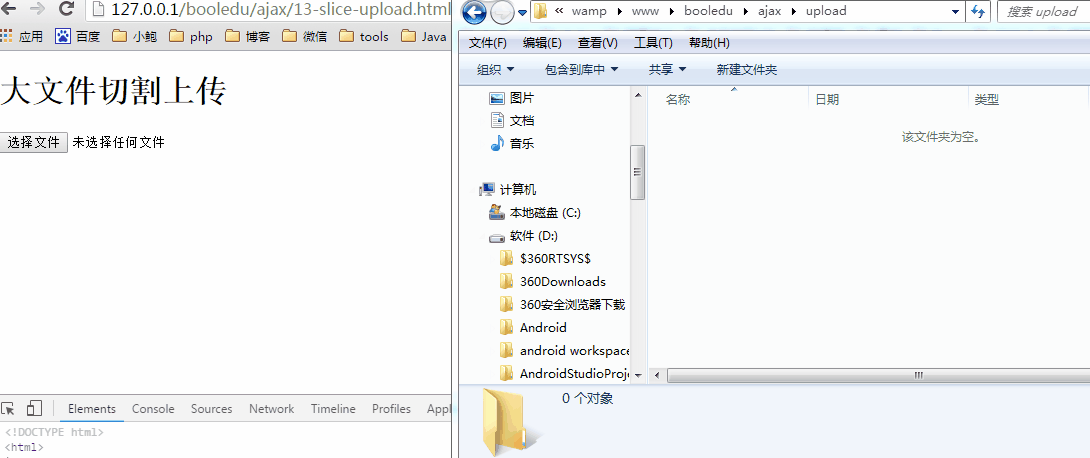This screenshot has width=1090, height=458.
Task: Expand the 包含到库中 dropdown
Action: 581,70
